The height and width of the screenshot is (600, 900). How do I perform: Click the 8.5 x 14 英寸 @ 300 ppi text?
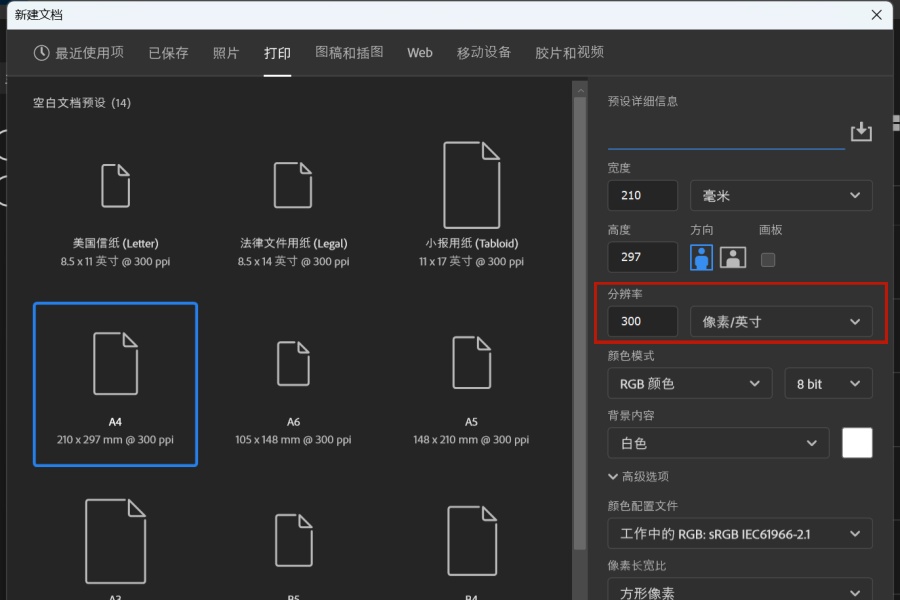pos(293,261)
